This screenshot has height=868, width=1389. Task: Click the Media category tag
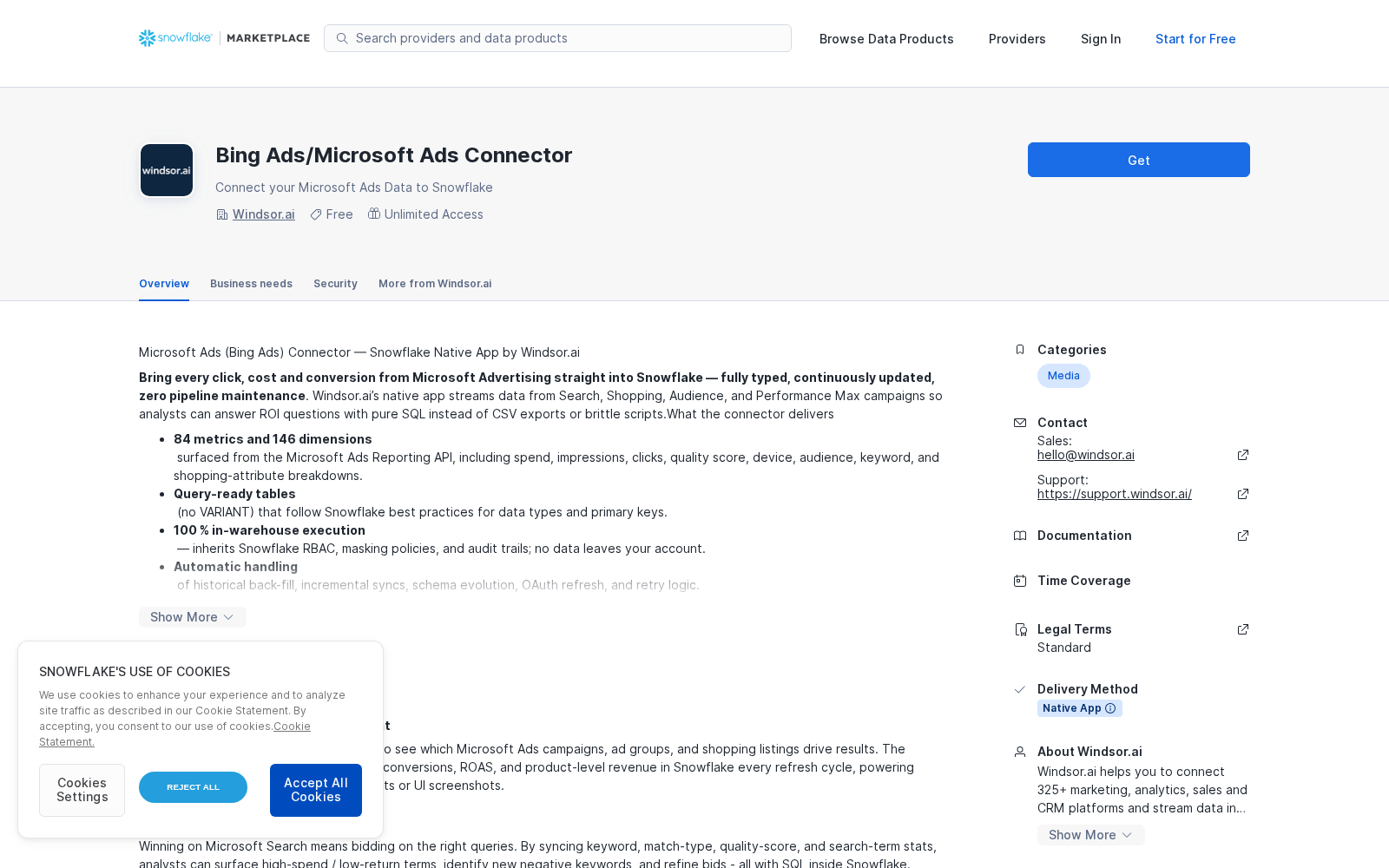[1063, 376]
